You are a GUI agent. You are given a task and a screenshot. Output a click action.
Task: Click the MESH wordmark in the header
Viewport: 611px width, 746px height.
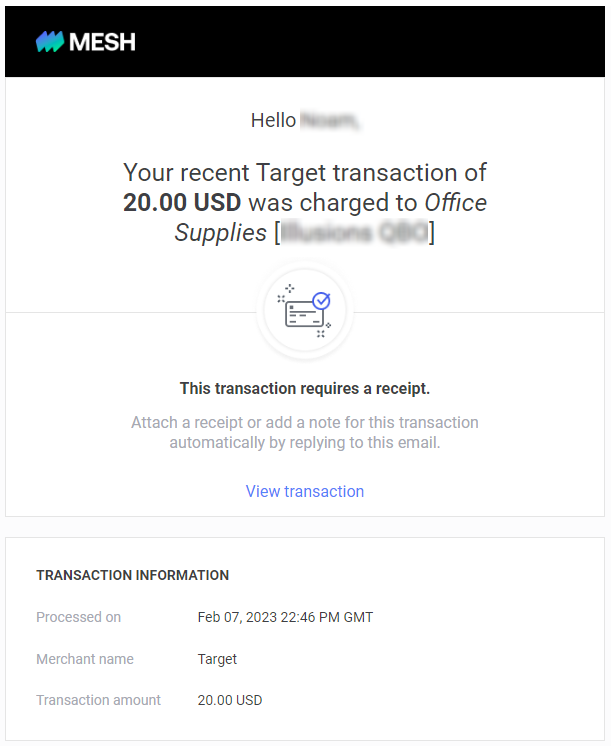click(x=102, y=42)
